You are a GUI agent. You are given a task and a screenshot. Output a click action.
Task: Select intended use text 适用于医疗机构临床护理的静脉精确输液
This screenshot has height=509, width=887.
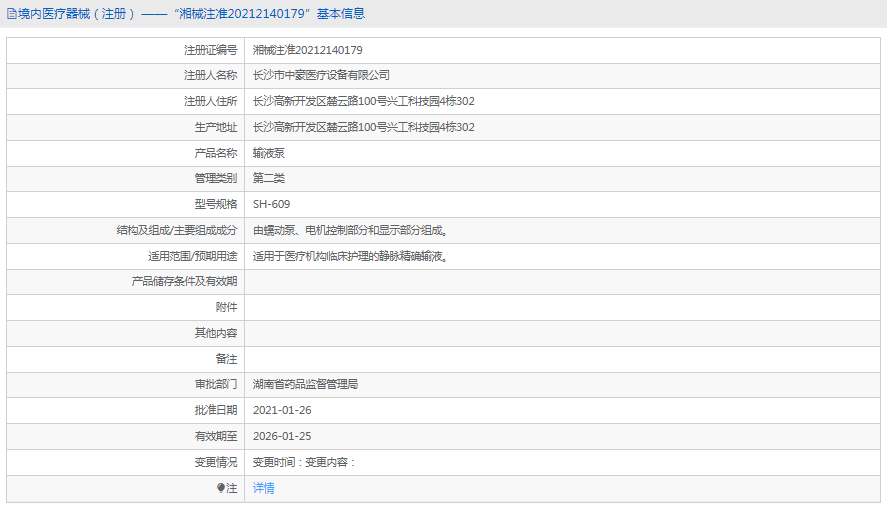coord(350,256)
